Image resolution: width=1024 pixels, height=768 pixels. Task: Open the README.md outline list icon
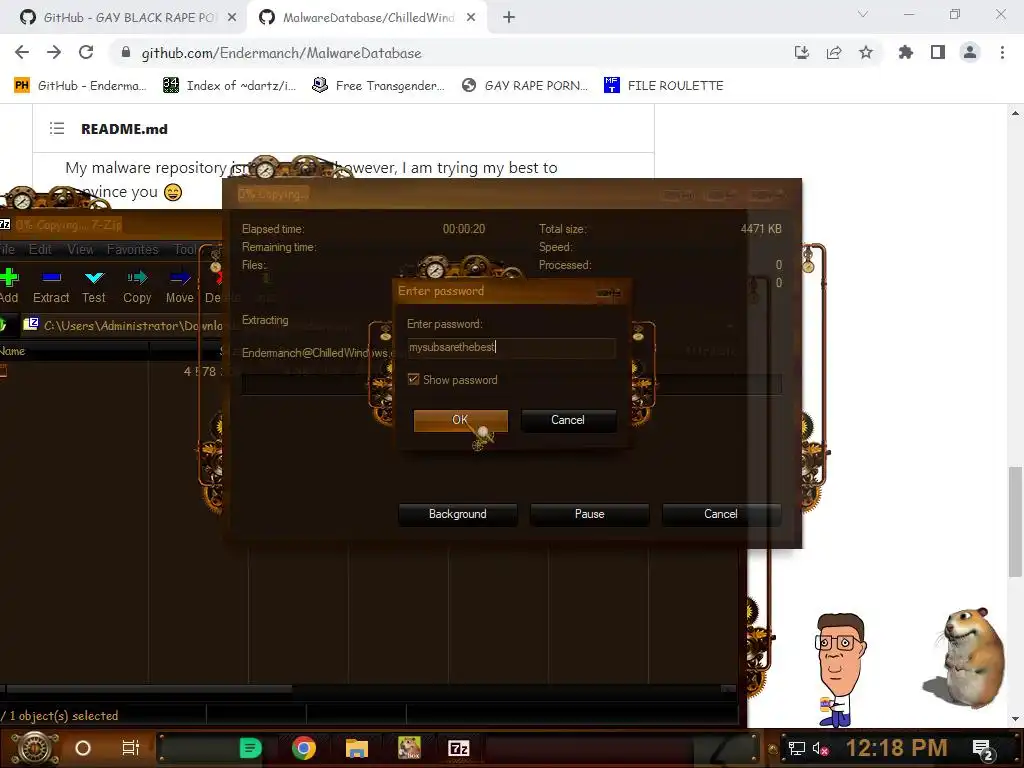pos(57,129)
